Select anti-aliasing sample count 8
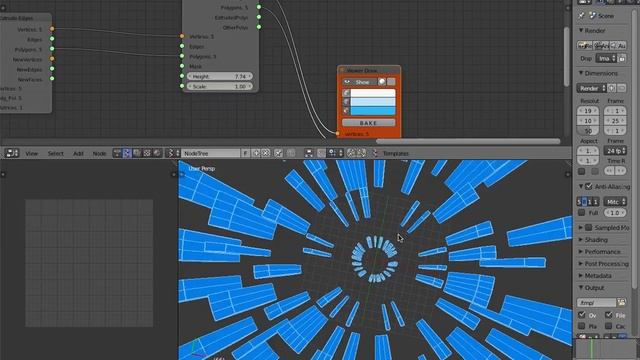Viewport: 640px width, 360px height. click(584, 202)
